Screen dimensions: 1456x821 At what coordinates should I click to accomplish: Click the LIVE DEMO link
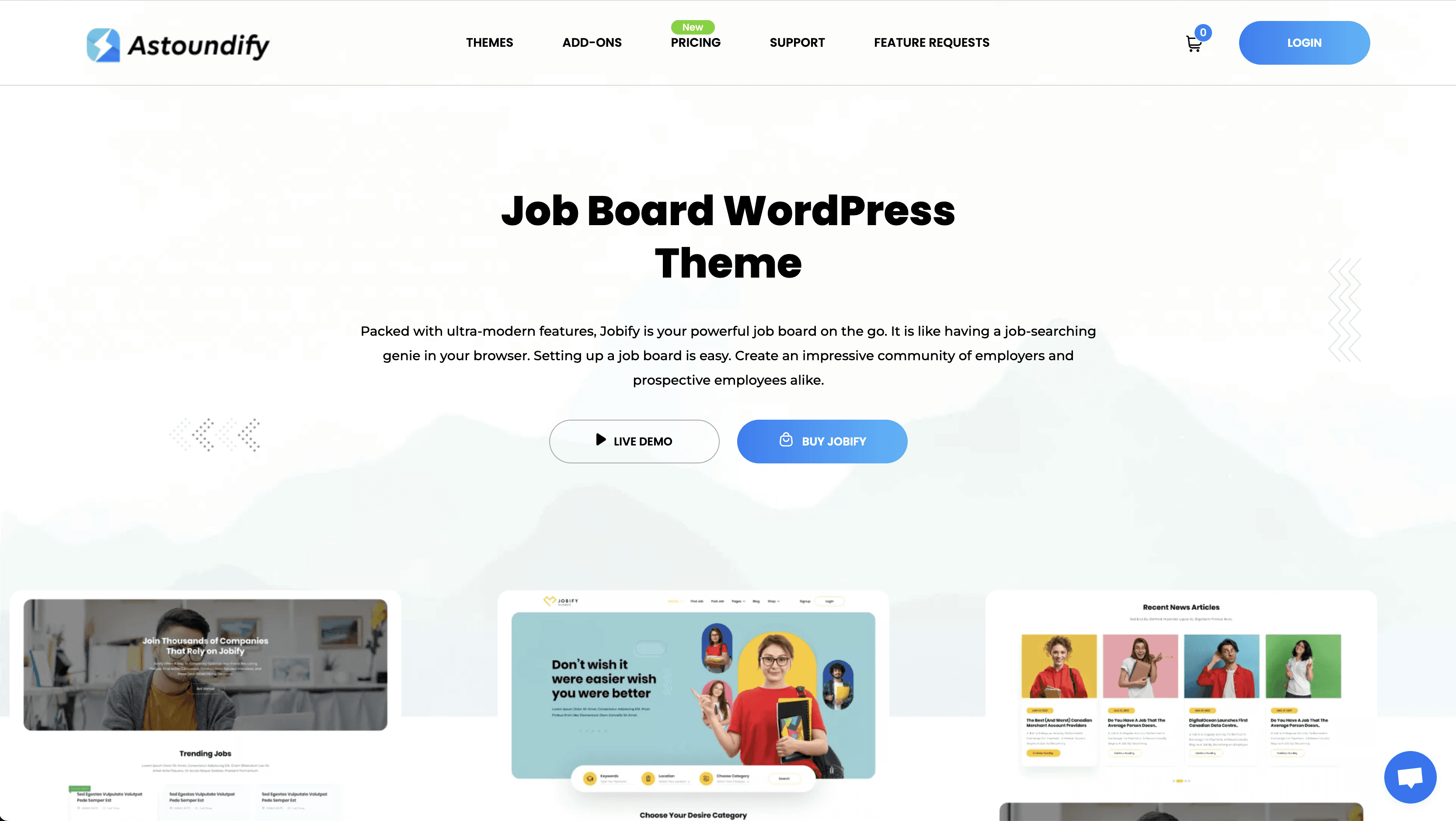point(634,441)
